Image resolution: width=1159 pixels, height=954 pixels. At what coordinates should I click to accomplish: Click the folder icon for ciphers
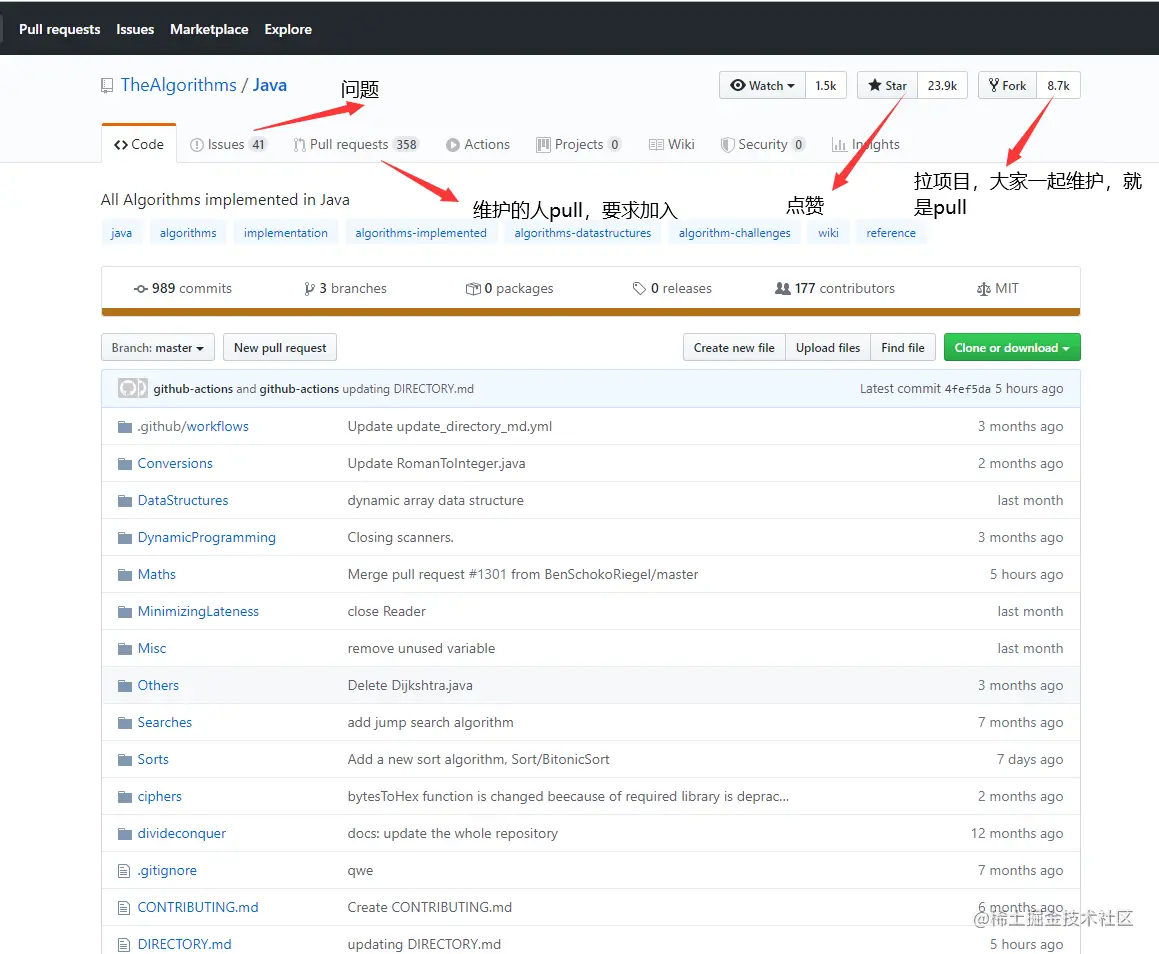125,797
